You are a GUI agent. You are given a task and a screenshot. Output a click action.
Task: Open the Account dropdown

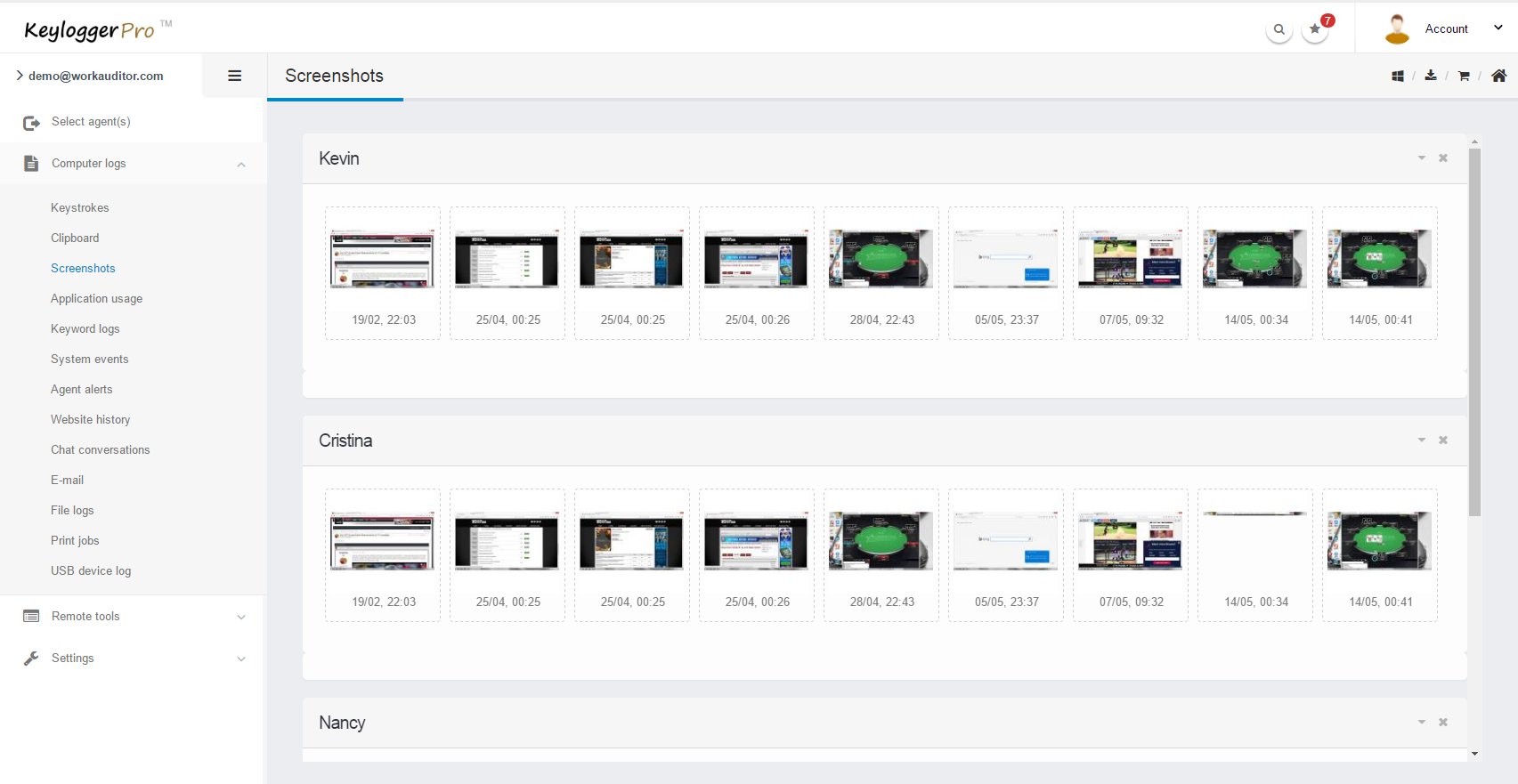pyautogui.click(x=1446, y=28)
